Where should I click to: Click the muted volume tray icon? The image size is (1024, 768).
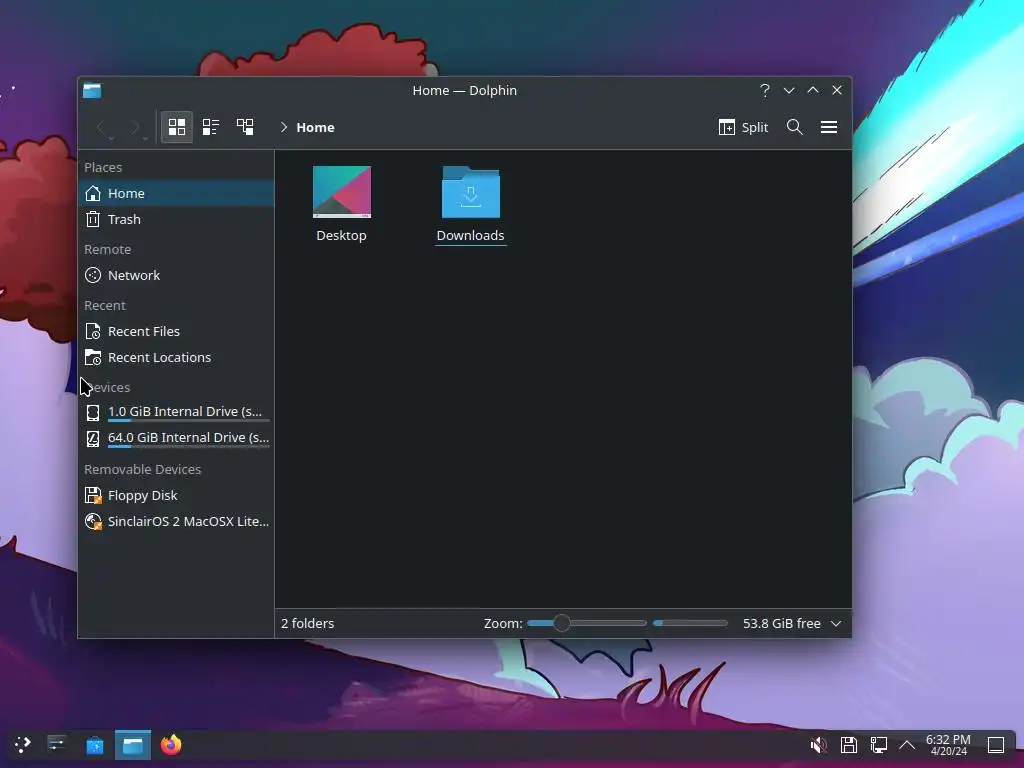pyautogui.click(x=818, y=745)
